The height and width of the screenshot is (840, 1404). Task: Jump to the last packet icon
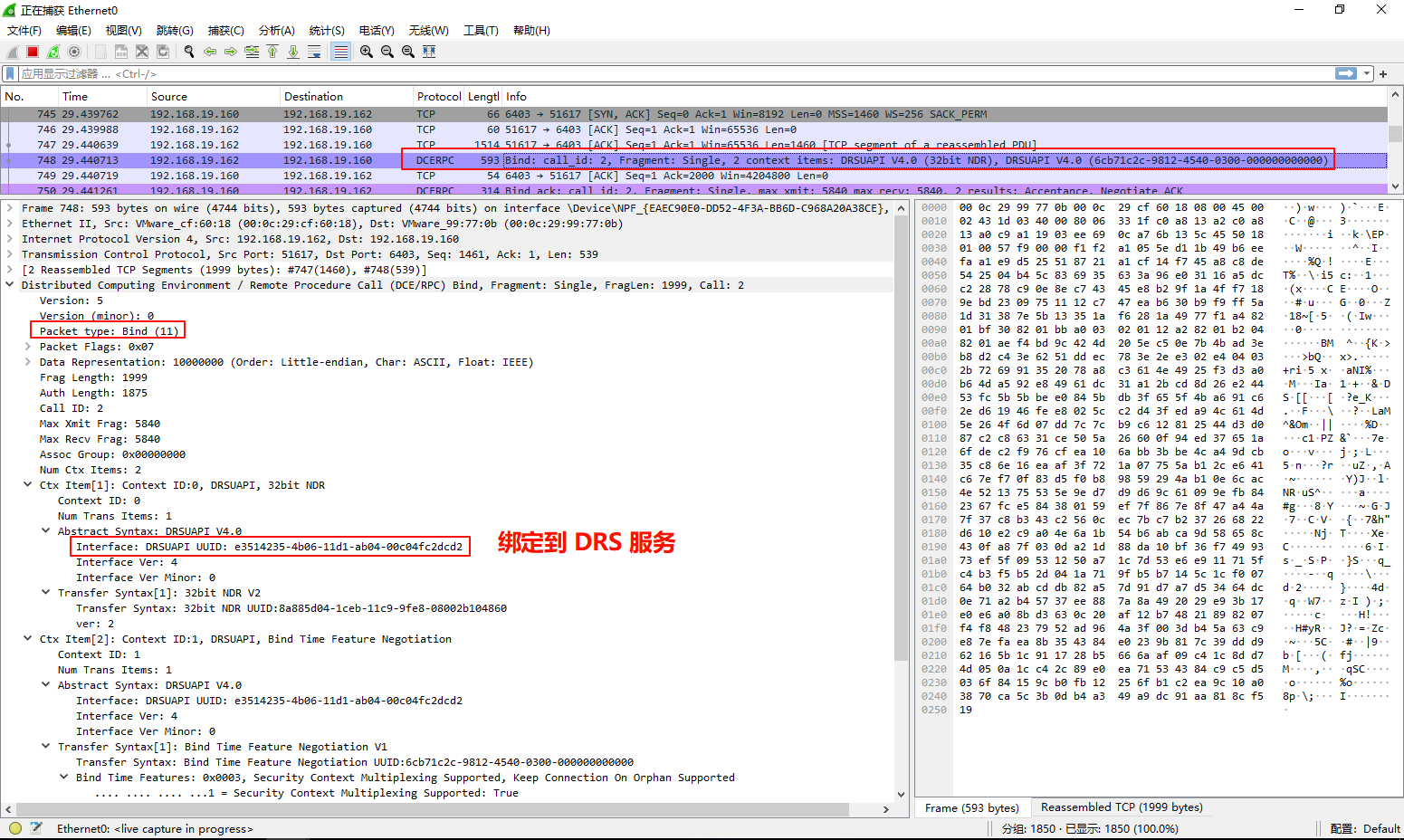[x=293, y=52]
